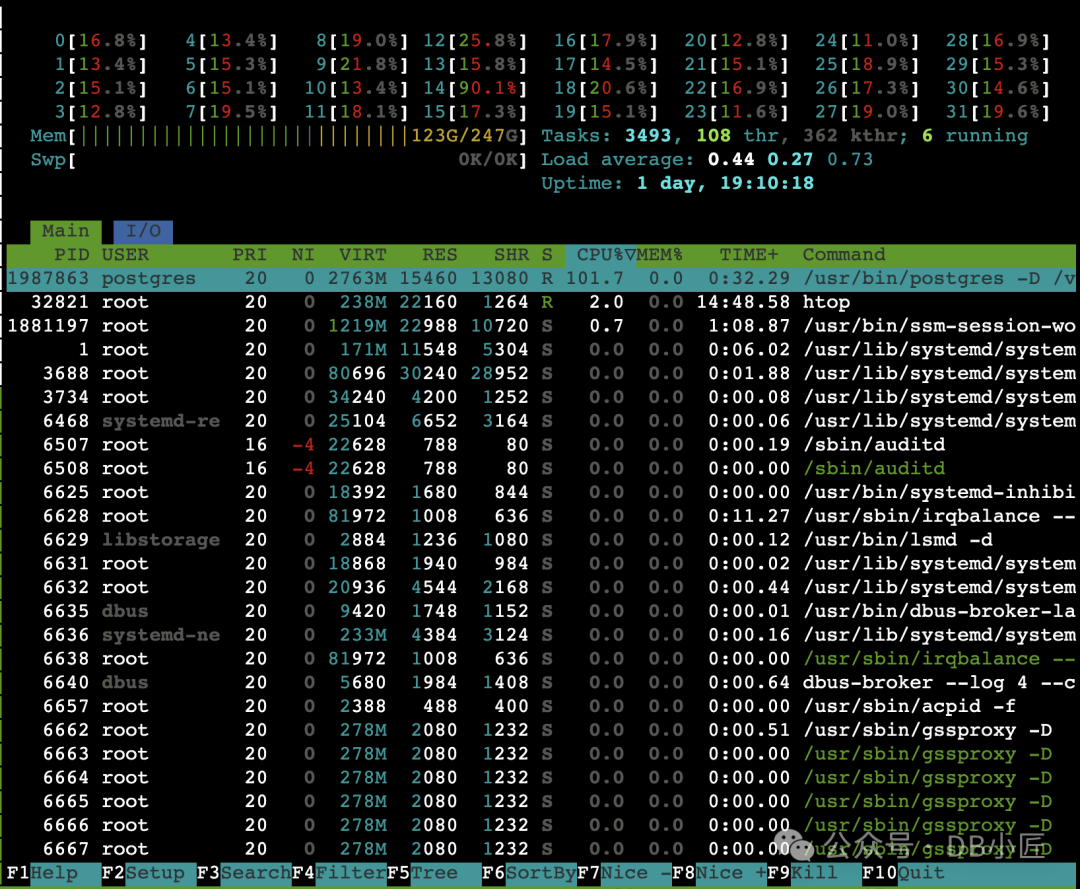Switch to the Main tab
This screenshot has height=889, width=1080.
pyautogui.click(x=65, y=231)
